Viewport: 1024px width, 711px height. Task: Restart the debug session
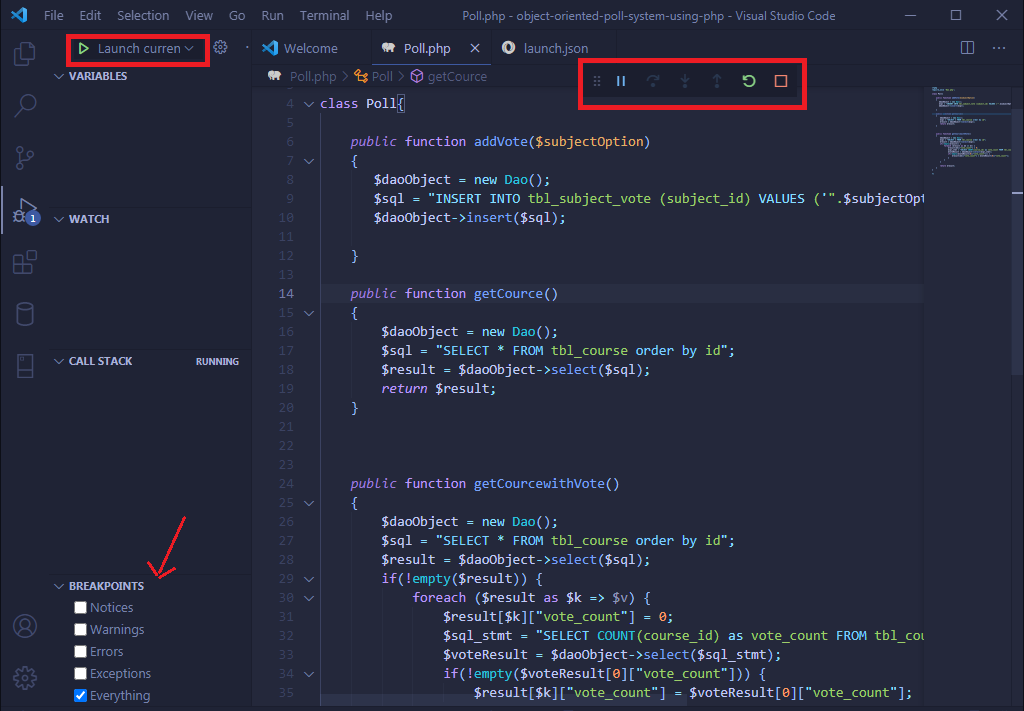[x=749, y=81]
